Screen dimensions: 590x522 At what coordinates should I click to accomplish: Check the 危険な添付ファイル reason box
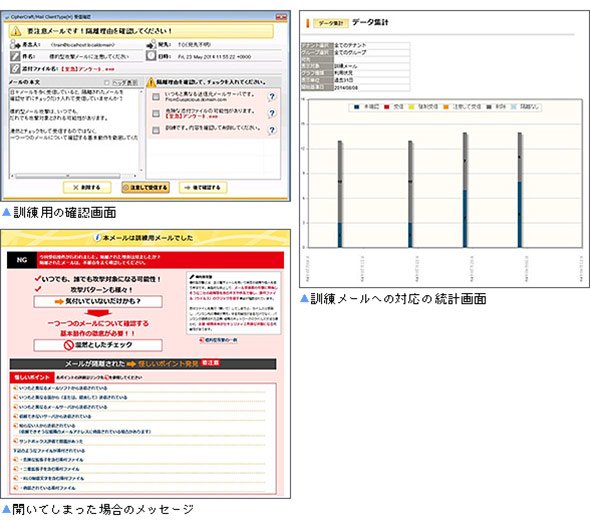point(156,113)
